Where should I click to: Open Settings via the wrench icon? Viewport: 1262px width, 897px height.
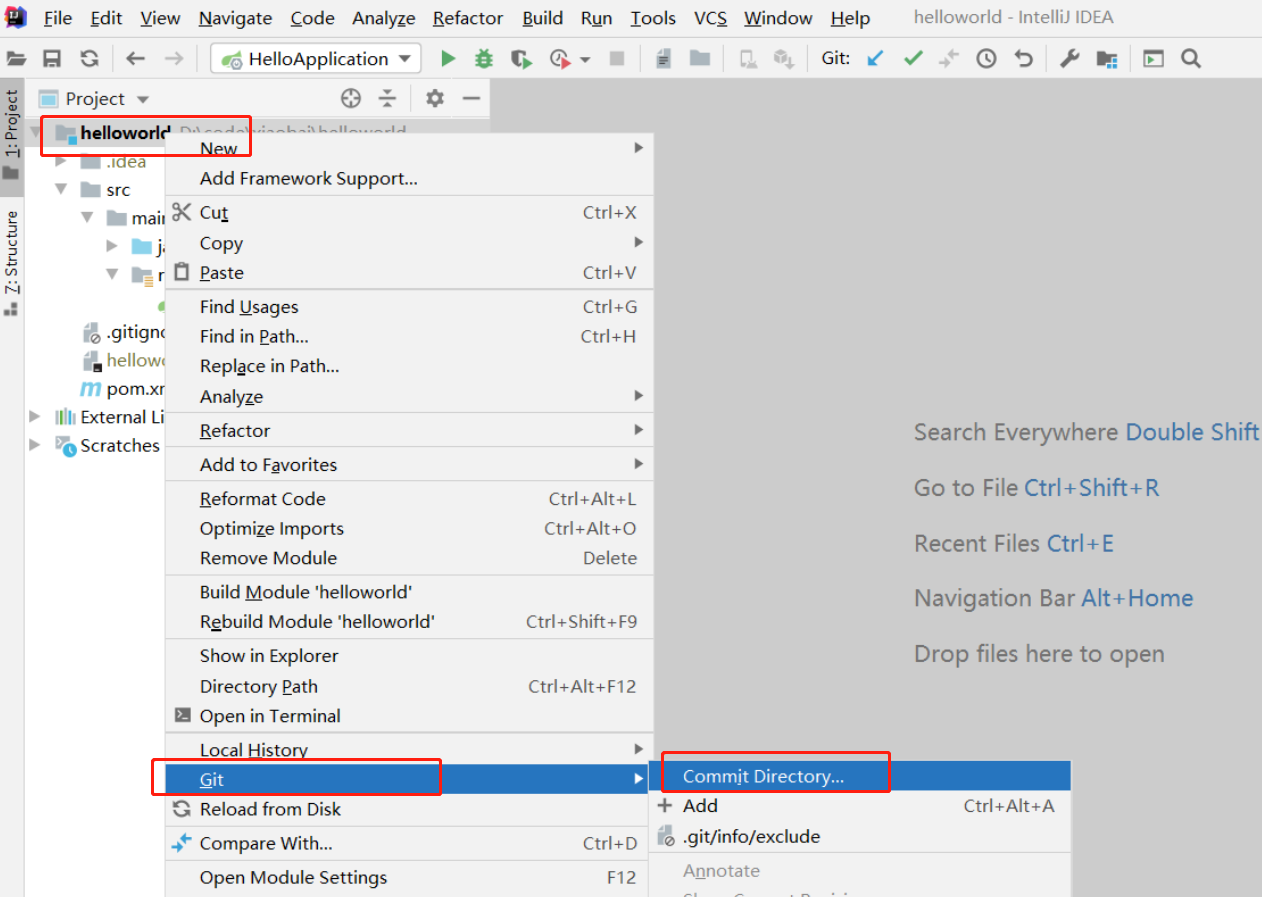1069,59
